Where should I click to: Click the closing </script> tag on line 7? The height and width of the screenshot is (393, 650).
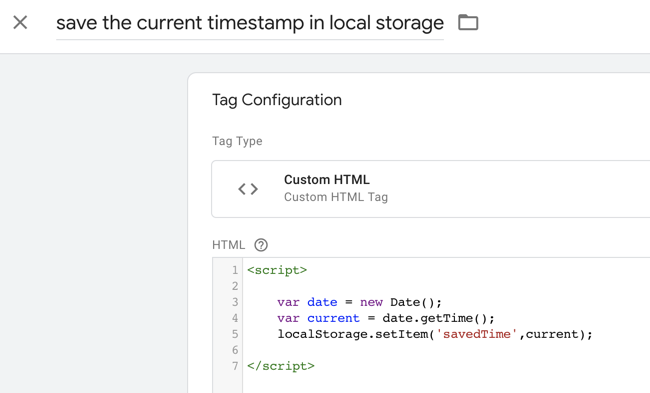(x=281, y=366)
